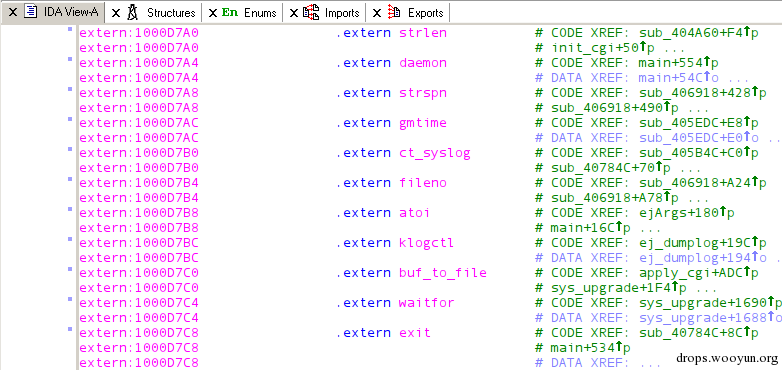Click address extern:1000D7A0 on strlen line
Image resolution: width=782 pixels, height=370 pixels.
pyautogui.click(x=139, y=33)
